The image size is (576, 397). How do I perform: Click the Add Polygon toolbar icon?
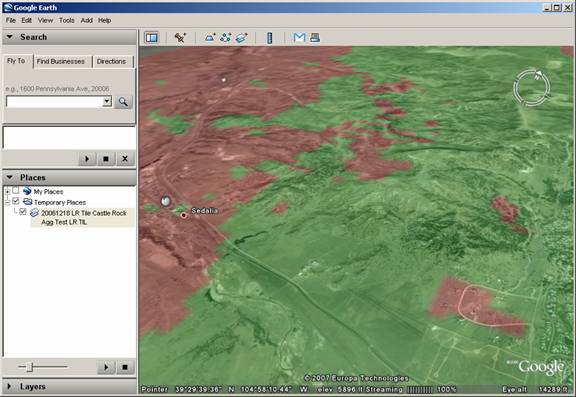210,37
